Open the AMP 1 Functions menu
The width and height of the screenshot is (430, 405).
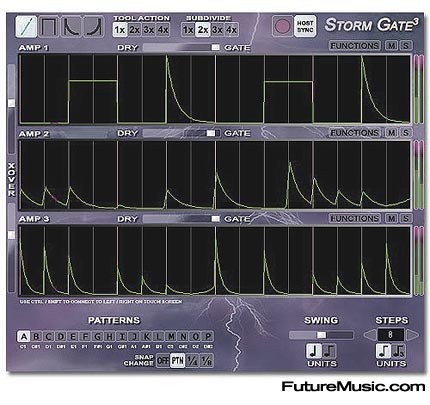click(x=355, y=46)
